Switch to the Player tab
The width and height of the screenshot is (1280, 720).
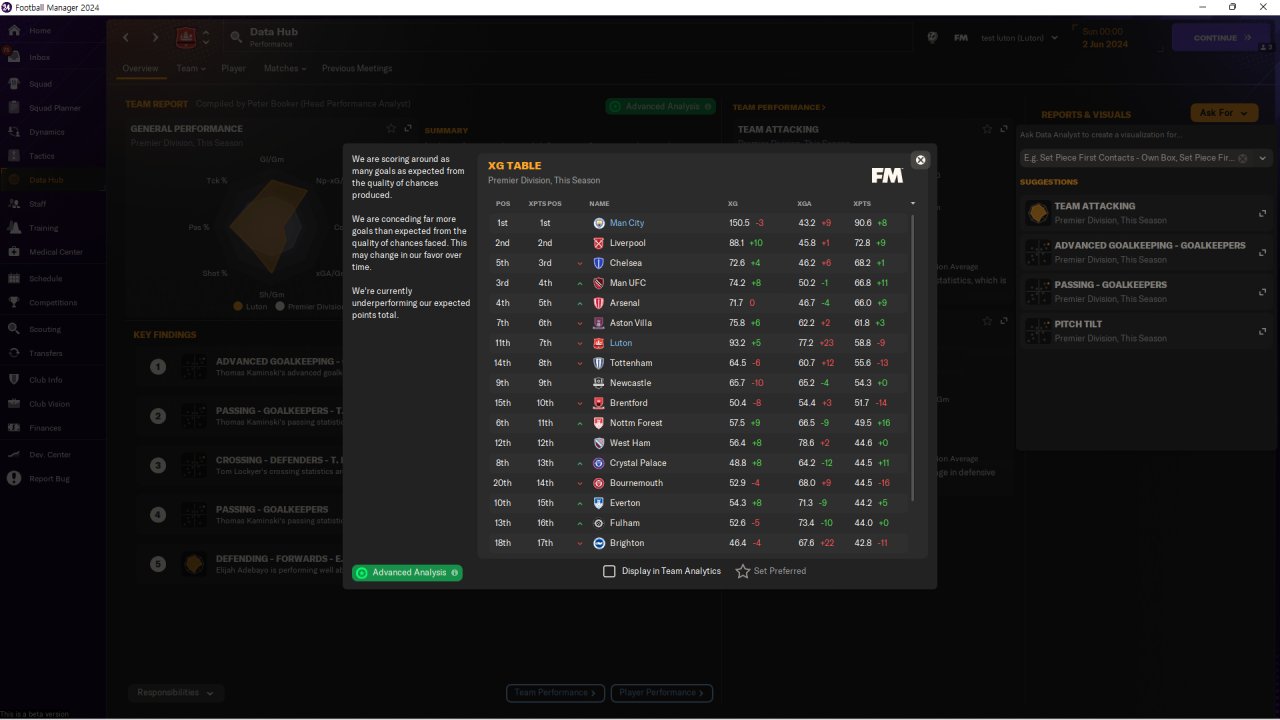point(233,69)
